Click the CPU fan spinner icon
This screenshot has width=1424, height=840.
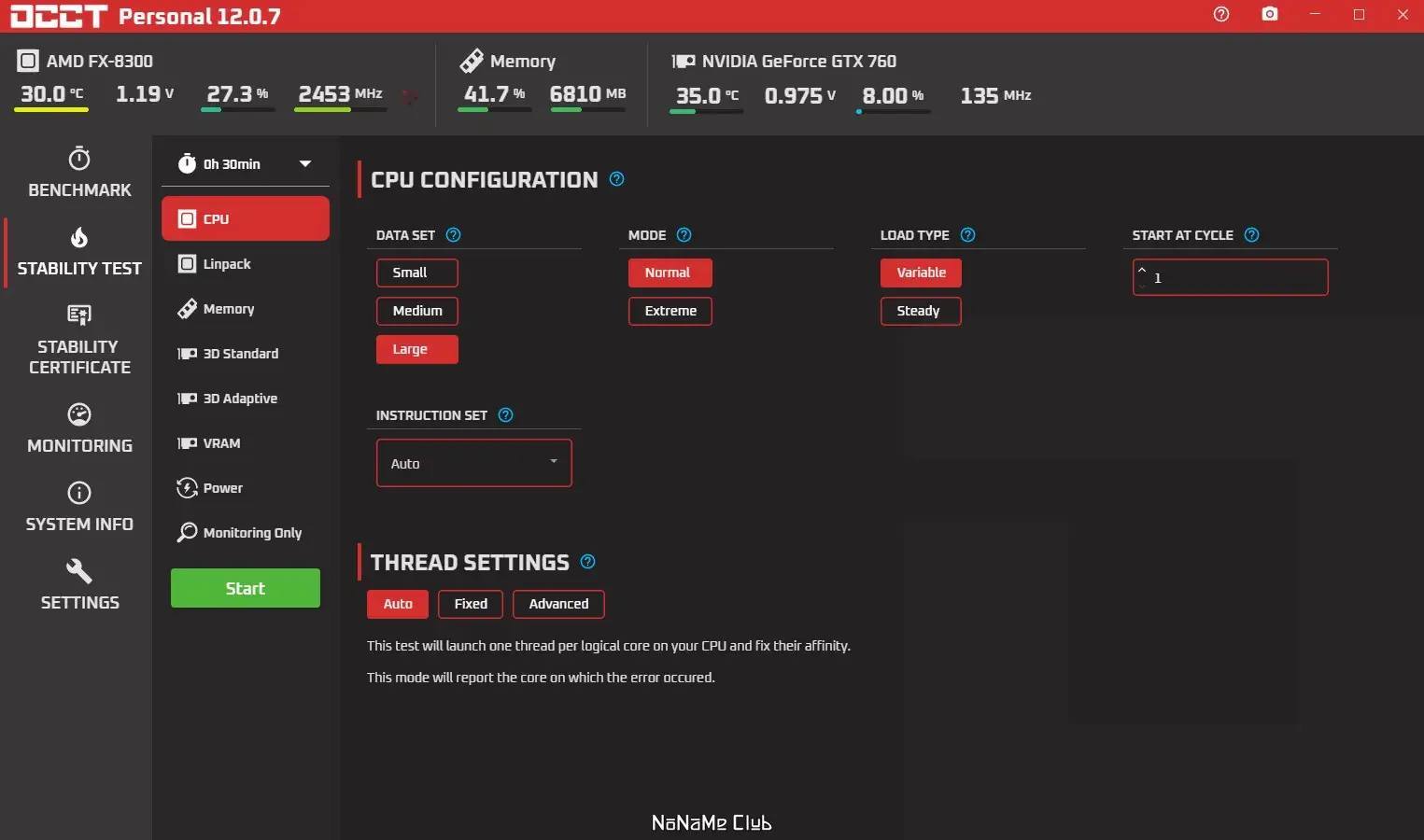[x=410, y=96]
